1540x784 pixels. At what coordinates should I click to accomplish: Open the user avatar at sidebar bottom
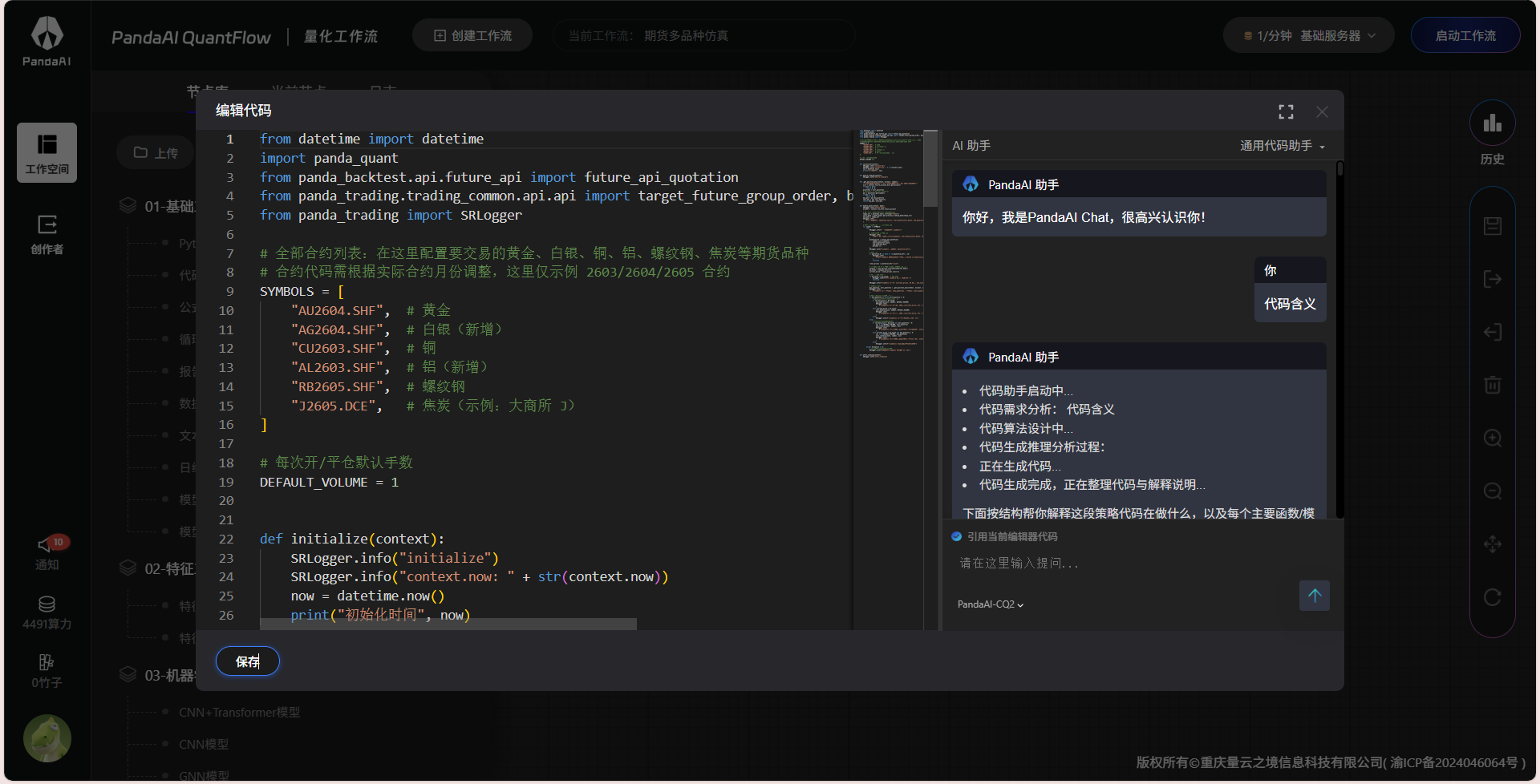point(47,738)
